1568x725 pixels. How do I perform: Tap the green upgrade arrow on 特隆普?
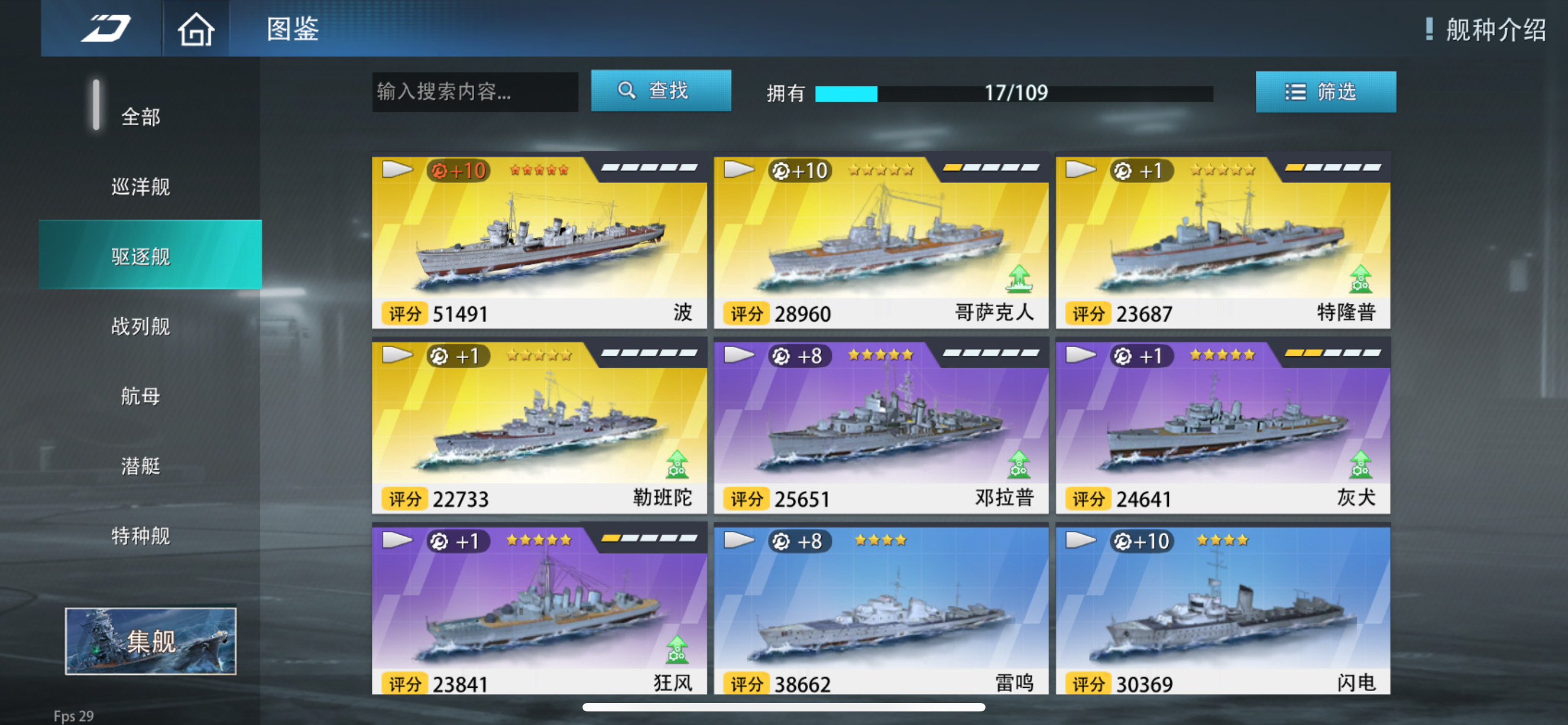click(1360, 279)
